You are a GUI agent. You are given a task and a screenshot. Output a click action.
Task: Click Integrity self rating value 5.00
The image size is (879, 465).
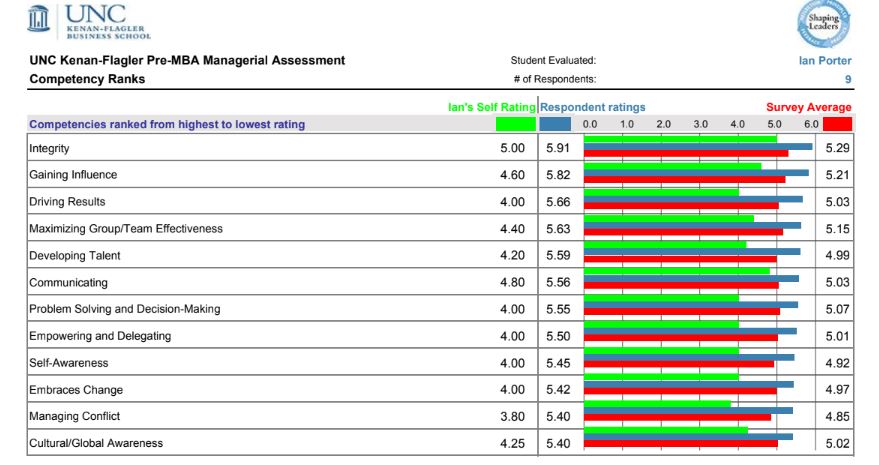click(x=512, y=148)
